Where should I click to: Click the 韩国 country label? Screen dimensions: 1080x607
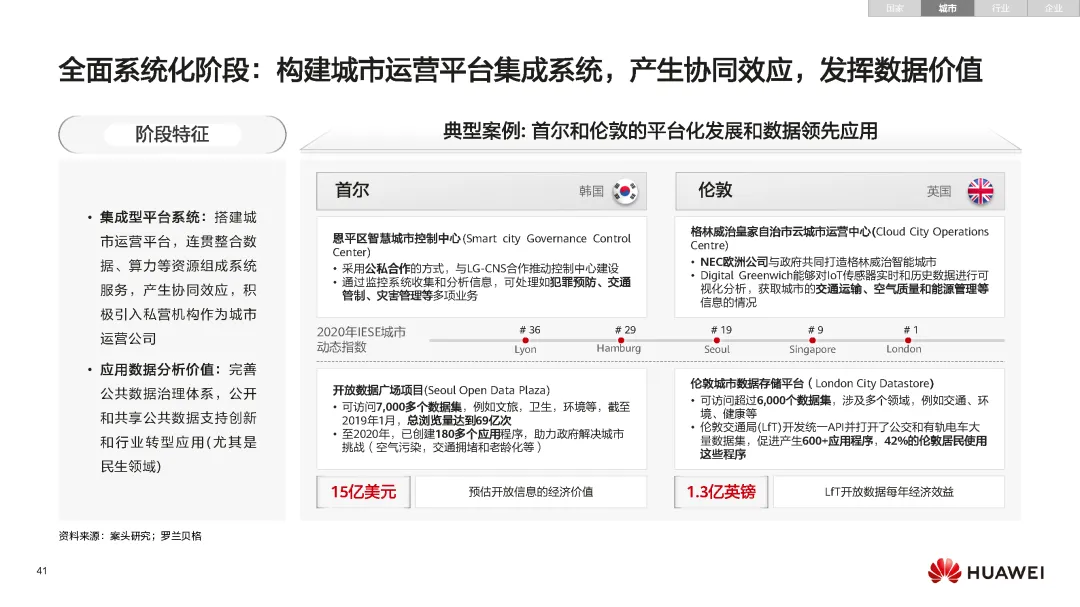[x=591, y=191]
